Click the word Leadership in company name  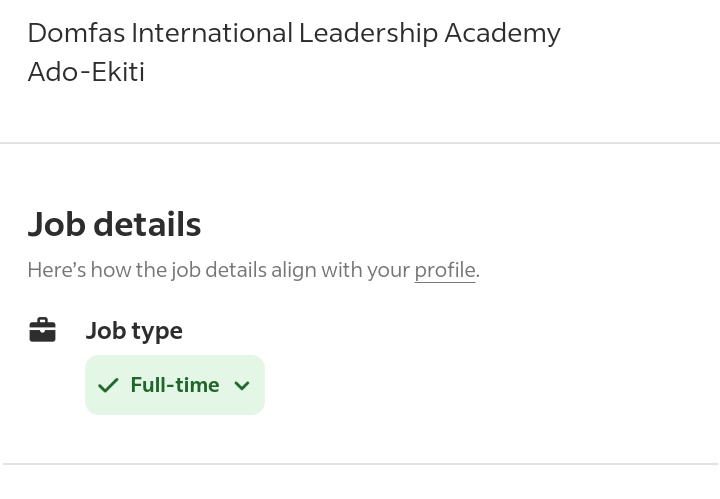coord(368,34)
